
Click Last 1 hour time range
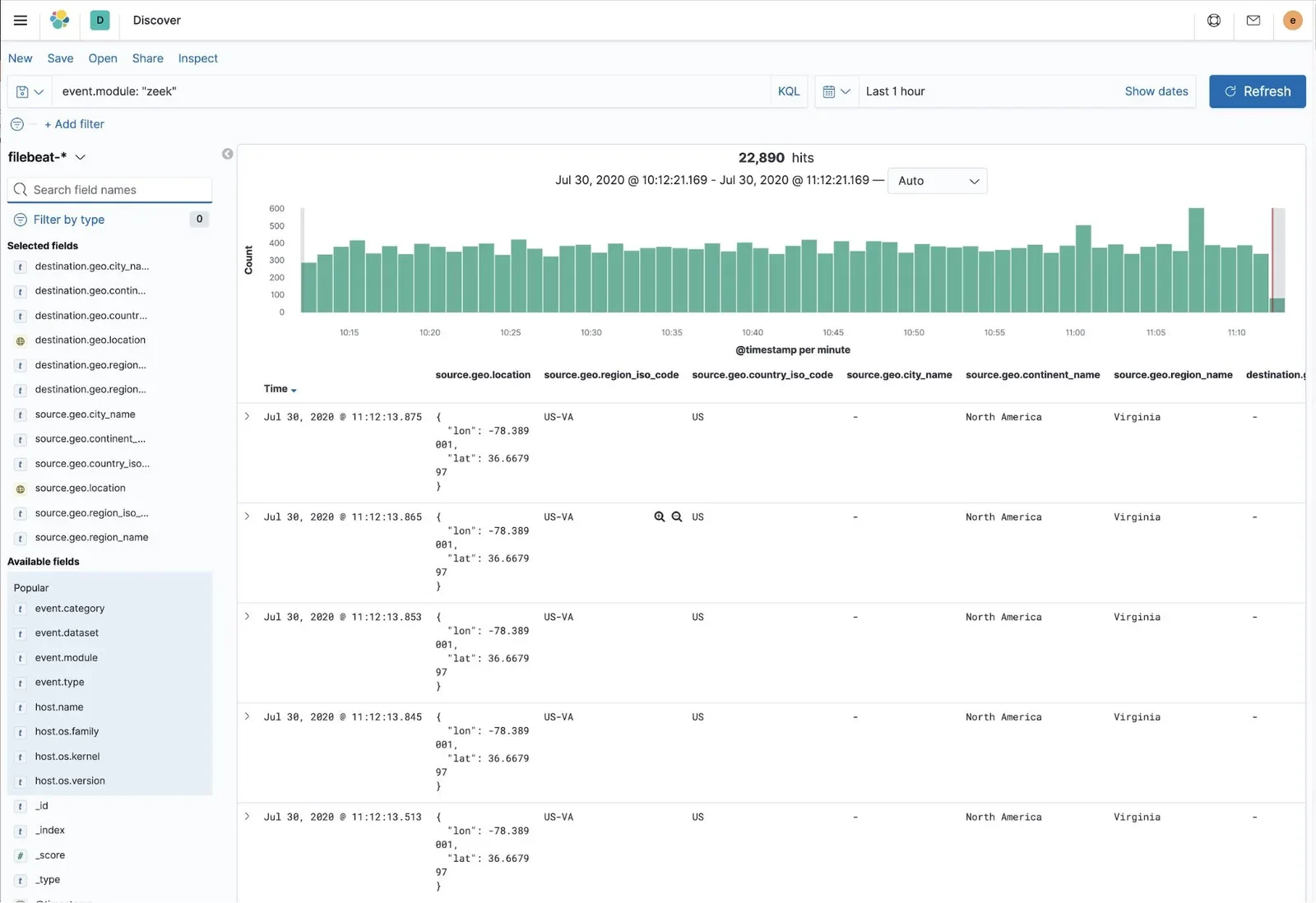click(896, 91)
